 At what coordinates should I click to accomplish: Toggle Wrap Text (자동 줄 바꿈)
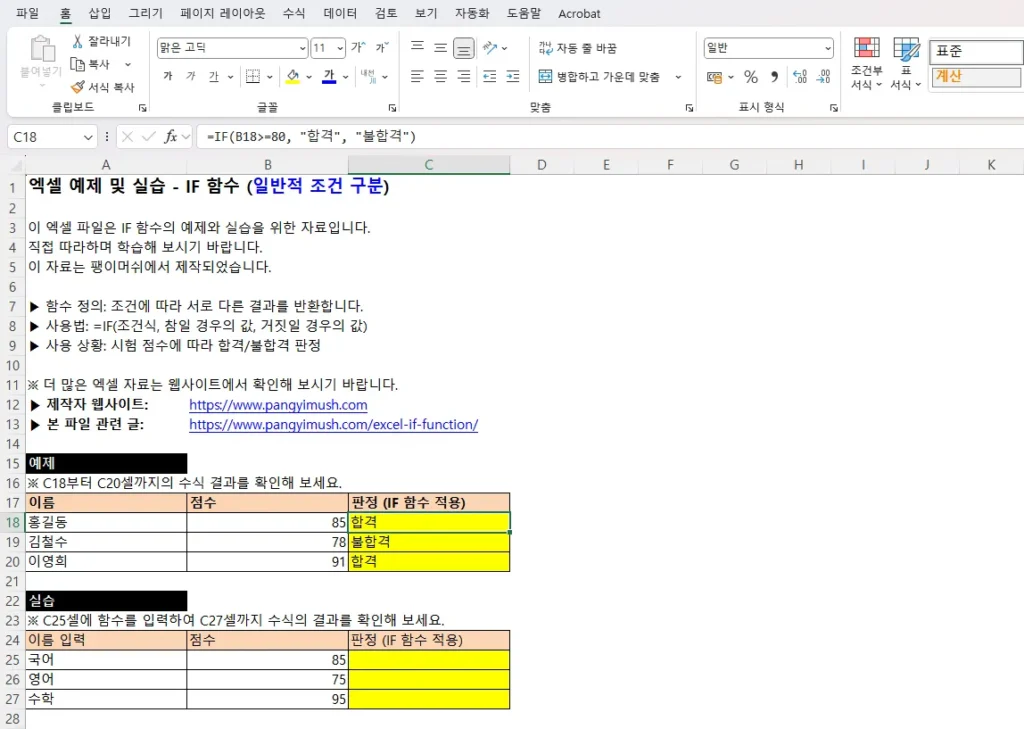pyautogui.click(x=577, y=48)
